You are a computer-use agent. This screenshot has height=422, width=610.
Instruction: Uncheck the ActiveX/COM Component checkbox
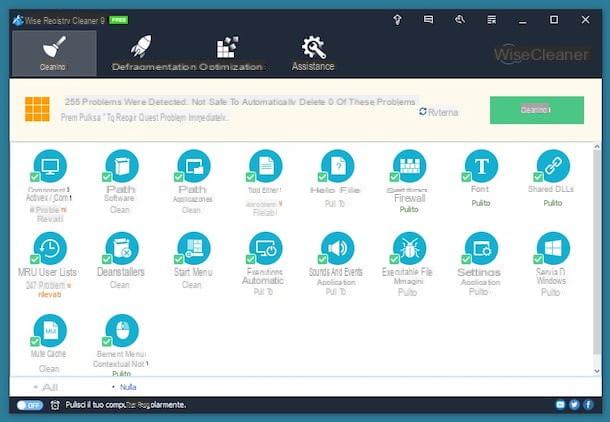pos(35,177)
